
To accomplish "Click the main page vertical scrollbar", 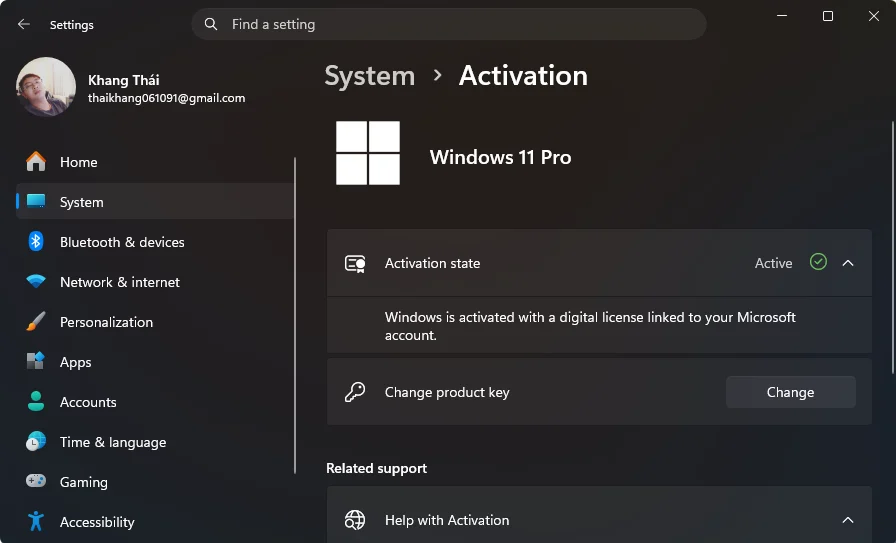I will 893,247.
